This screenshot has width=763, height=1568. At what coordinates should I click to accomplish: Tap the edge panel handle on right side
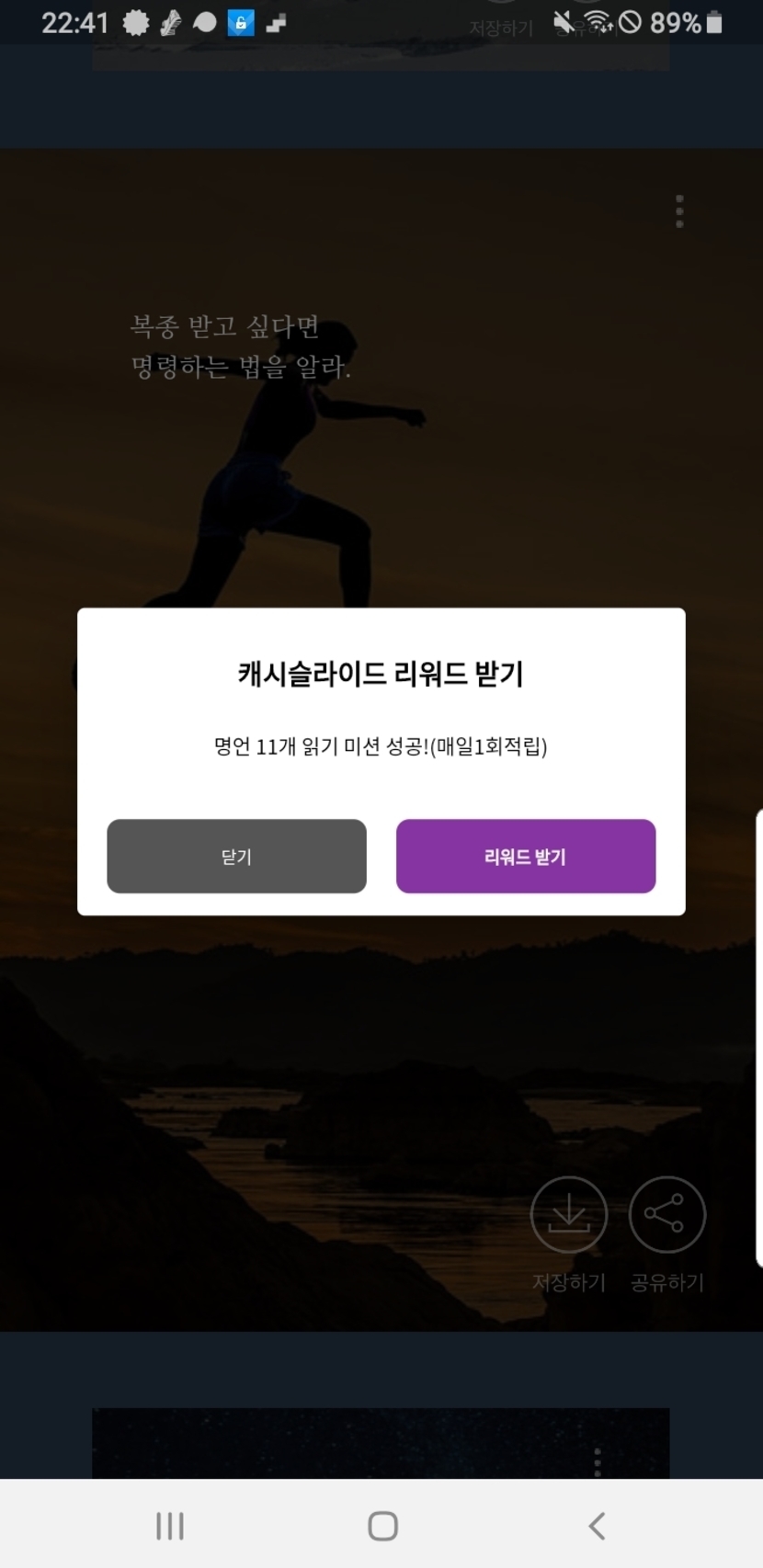pyautogui.click(x=758, y=1039)
